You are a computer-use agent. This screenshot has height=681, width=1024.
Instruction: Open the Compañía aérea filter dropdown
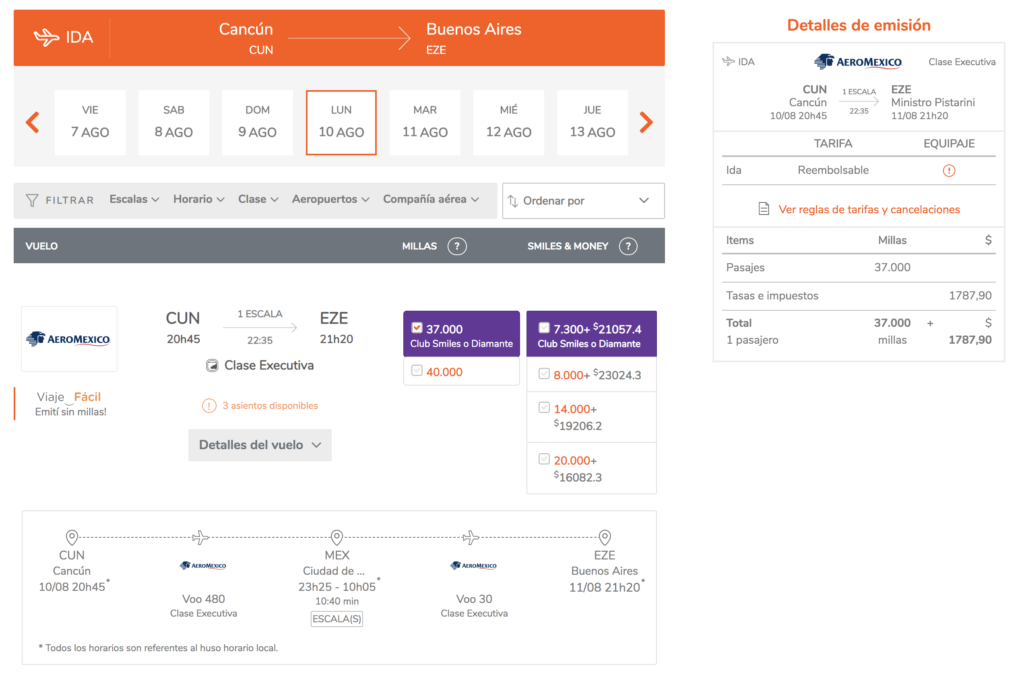(431, 199)
